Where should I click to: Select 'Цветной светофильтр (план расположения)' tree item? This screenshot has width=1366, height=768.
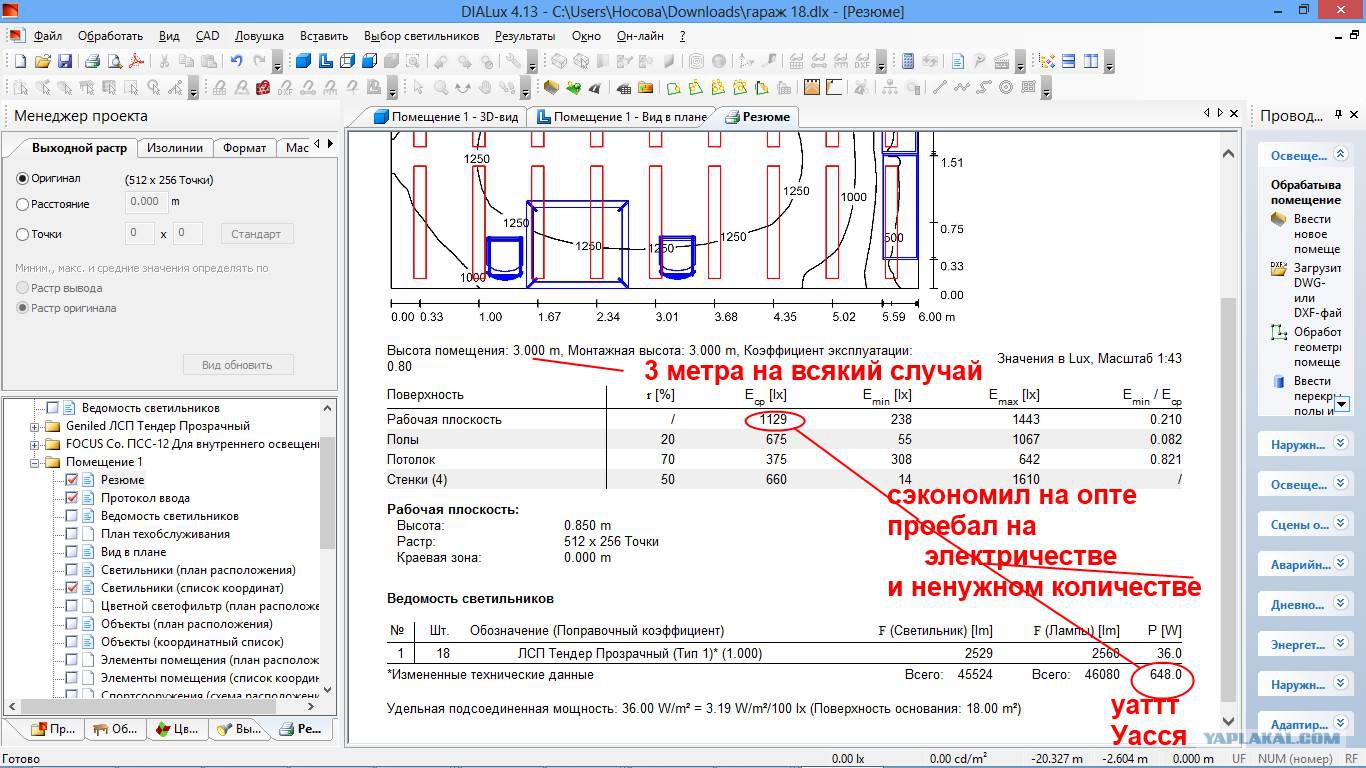pos(210,606)
